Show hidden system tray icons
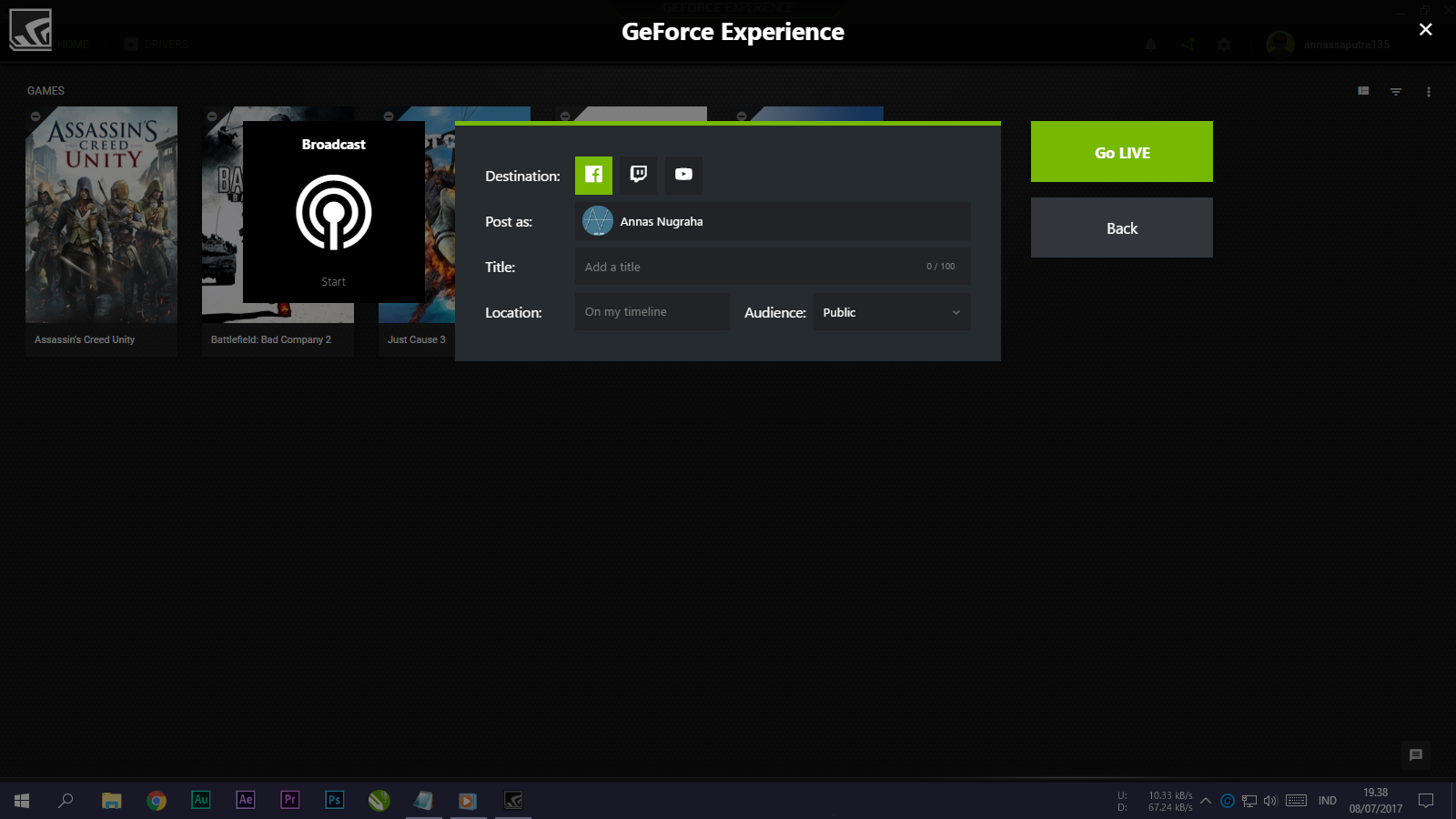The height and width of the screenshot is (819, 1456). click(x=1206, y=801)
